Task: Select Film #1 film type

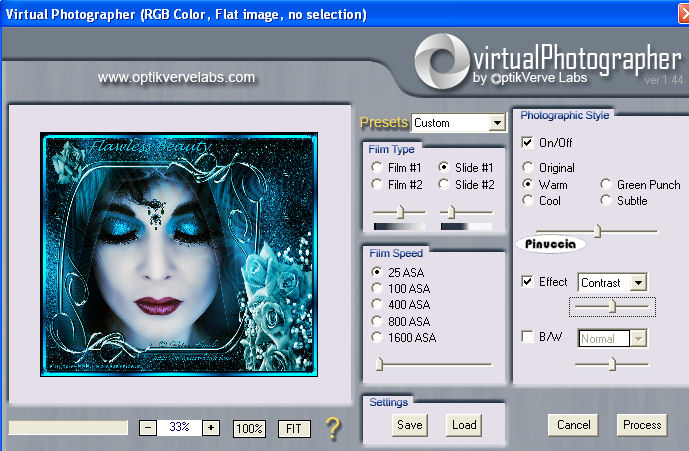Action: pyautogui.click(x=377, y=167)
